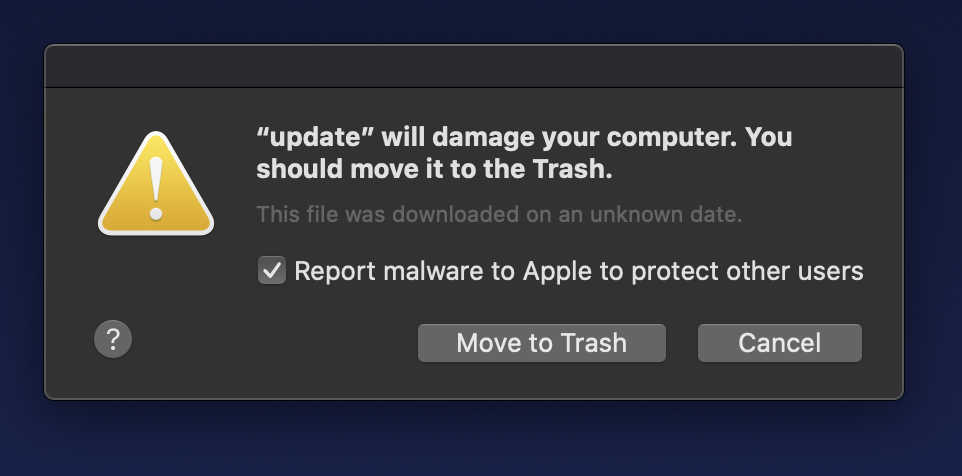Viewport: 962px width, 476px height.
Task: Click the gray circular help icon
Action: pyautogui.click(x=113, y=339)
